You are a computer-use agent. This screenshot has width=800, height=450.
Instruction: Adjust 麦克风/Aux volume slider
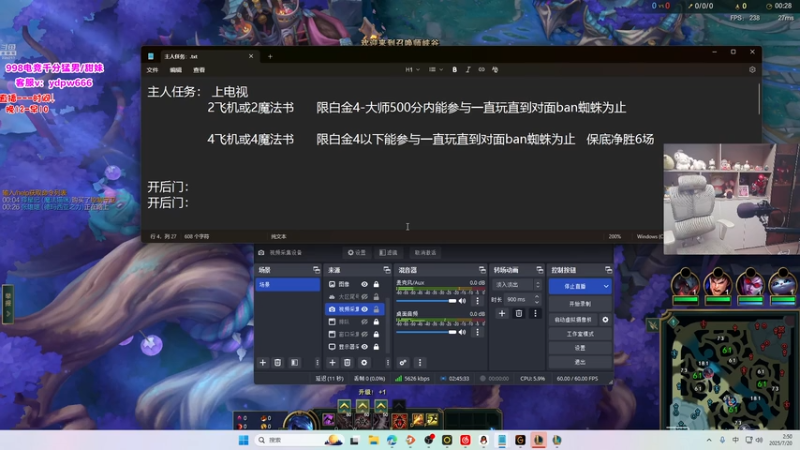pyautogui.click(x=426, y=301)
